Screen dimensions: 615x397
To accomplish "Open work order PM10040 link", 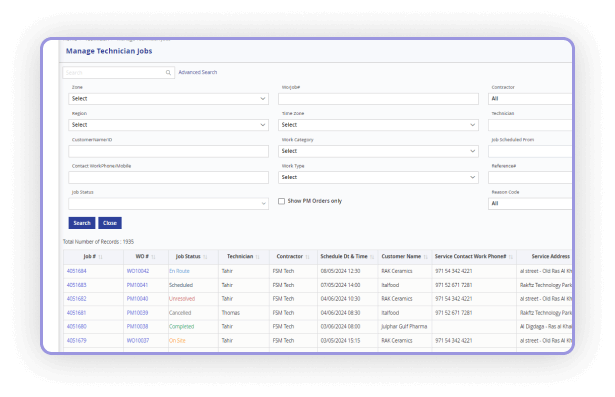I will click(x=137, y=299).
